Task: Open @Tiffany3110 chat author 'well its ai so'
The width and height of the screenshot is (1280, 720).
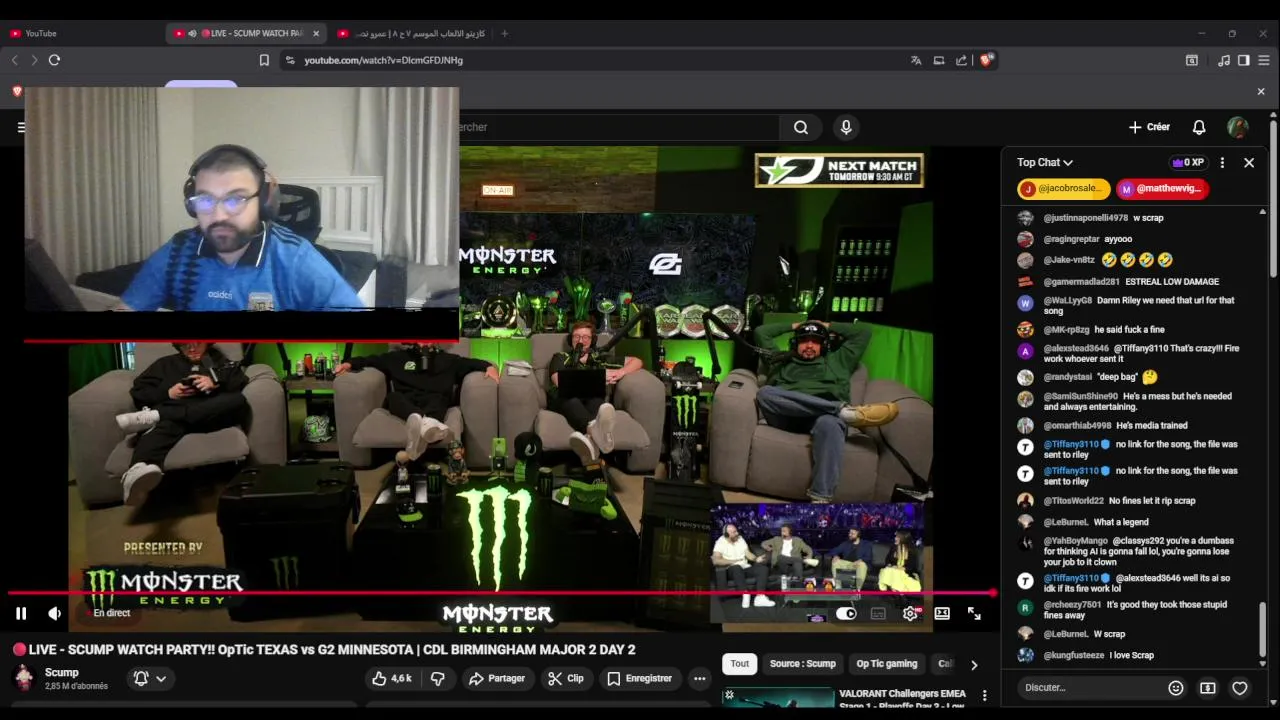Action: click(x=1070, y=578)
